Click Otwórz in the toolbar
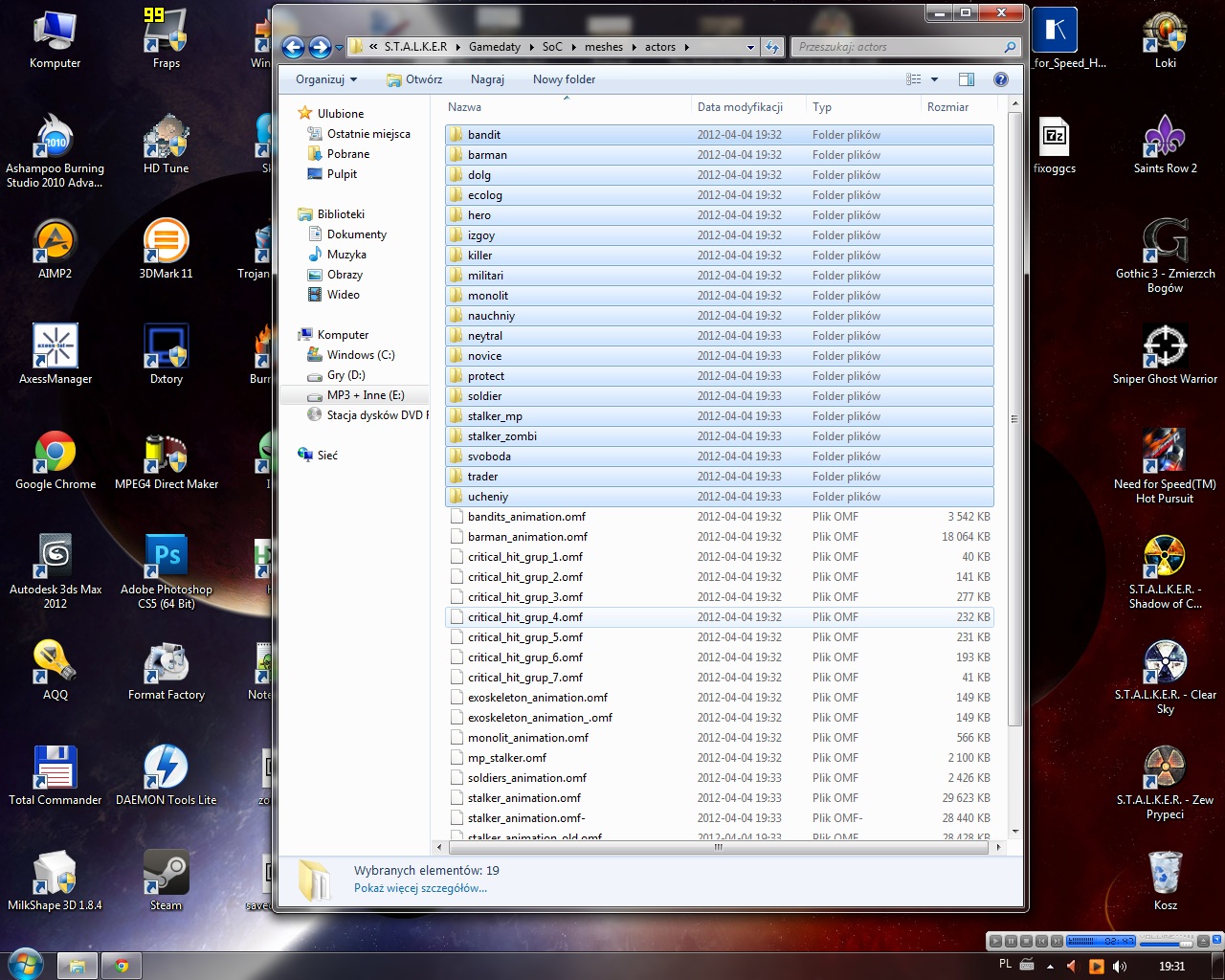The height and width of the screenshot is (980, 1225). click(414, 79)
